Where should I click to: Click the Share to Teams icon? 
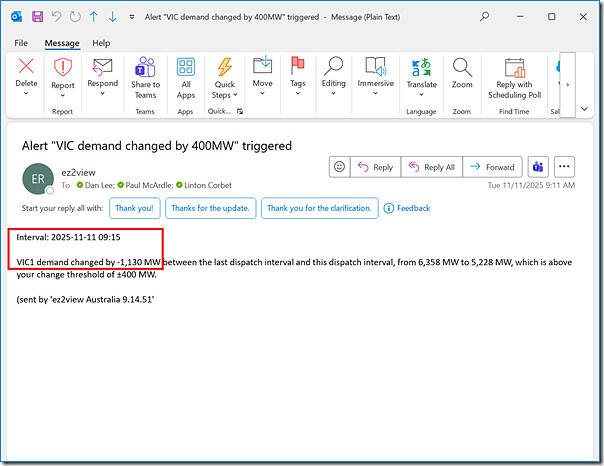145,67
